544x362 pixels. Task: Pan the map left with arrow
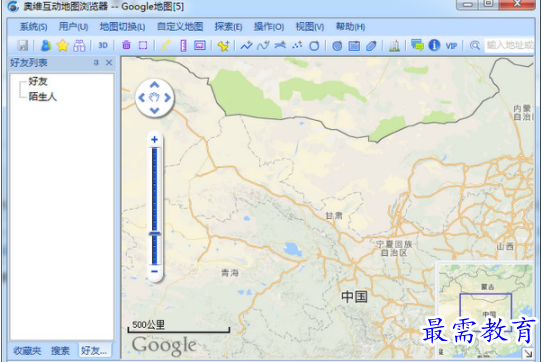click(x=142, y=98)
